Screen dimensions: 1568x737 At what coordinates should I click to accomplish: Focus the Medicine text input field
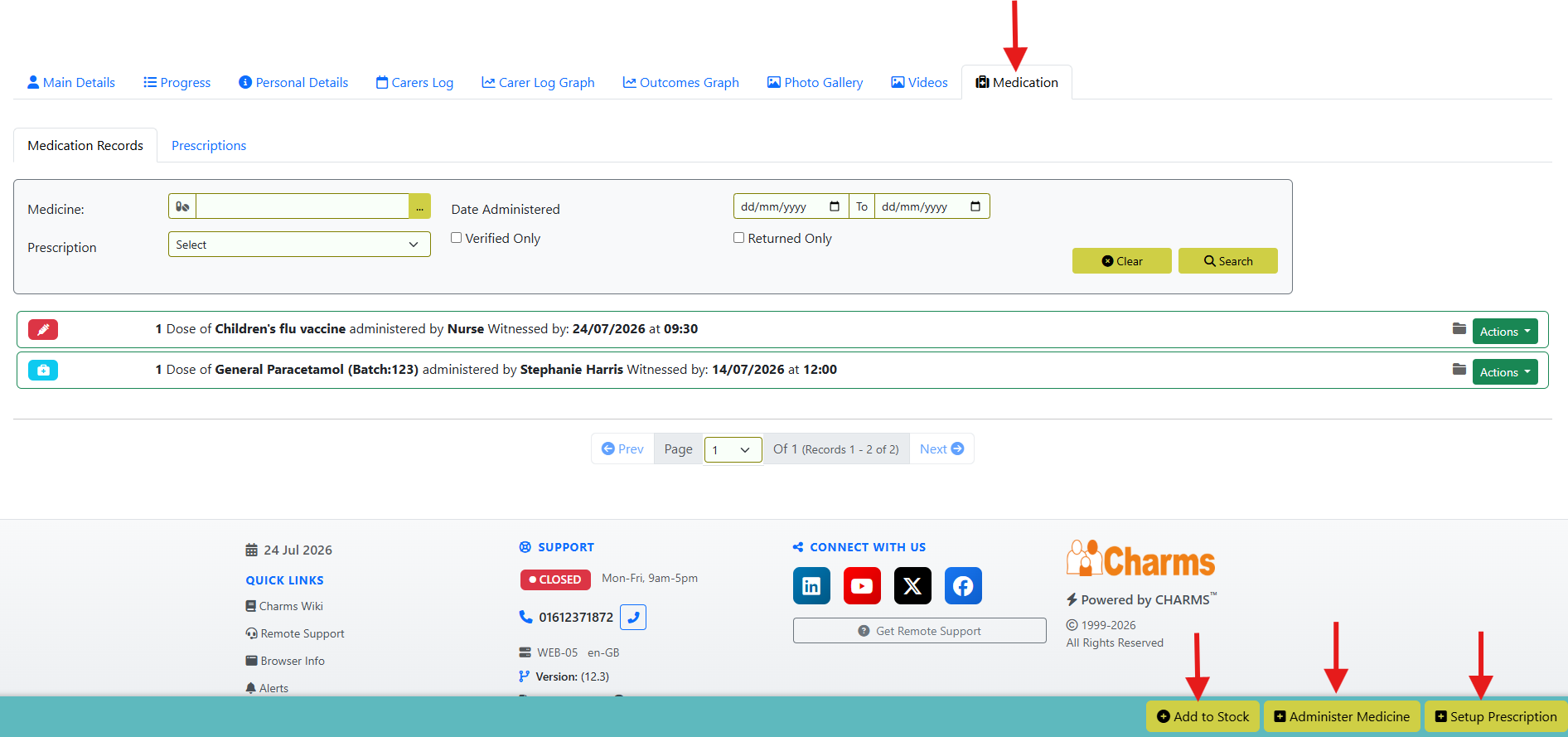302,206
